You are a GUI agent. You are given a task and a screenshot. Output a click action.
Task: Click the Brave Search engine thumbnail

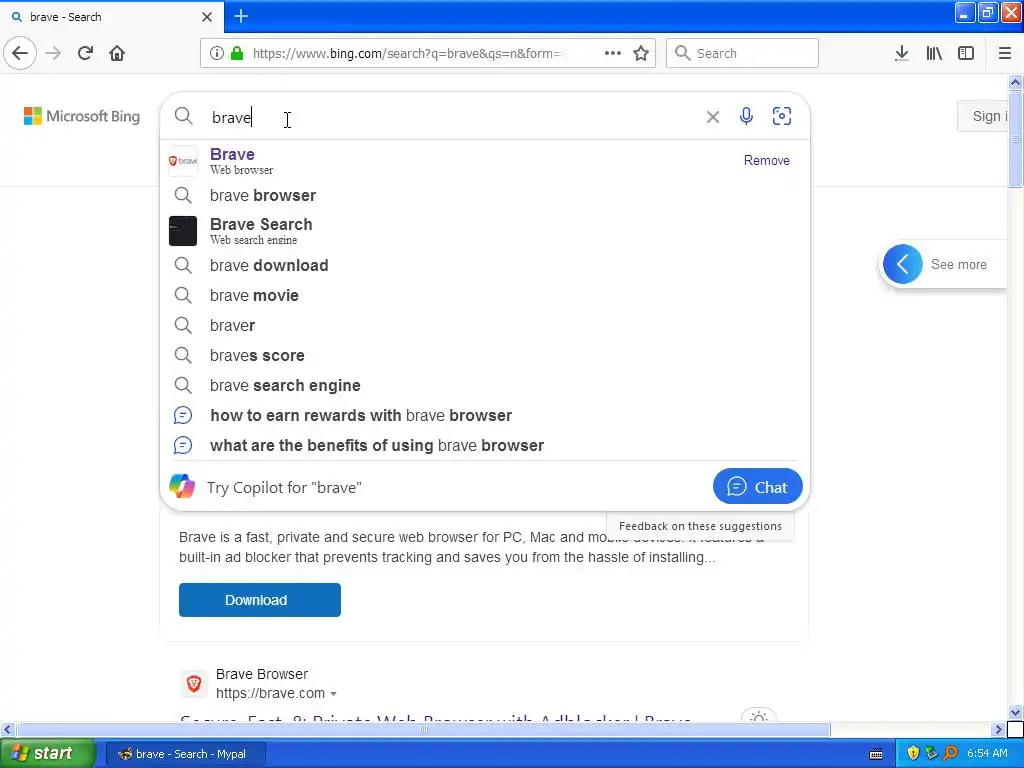[183, 231]
